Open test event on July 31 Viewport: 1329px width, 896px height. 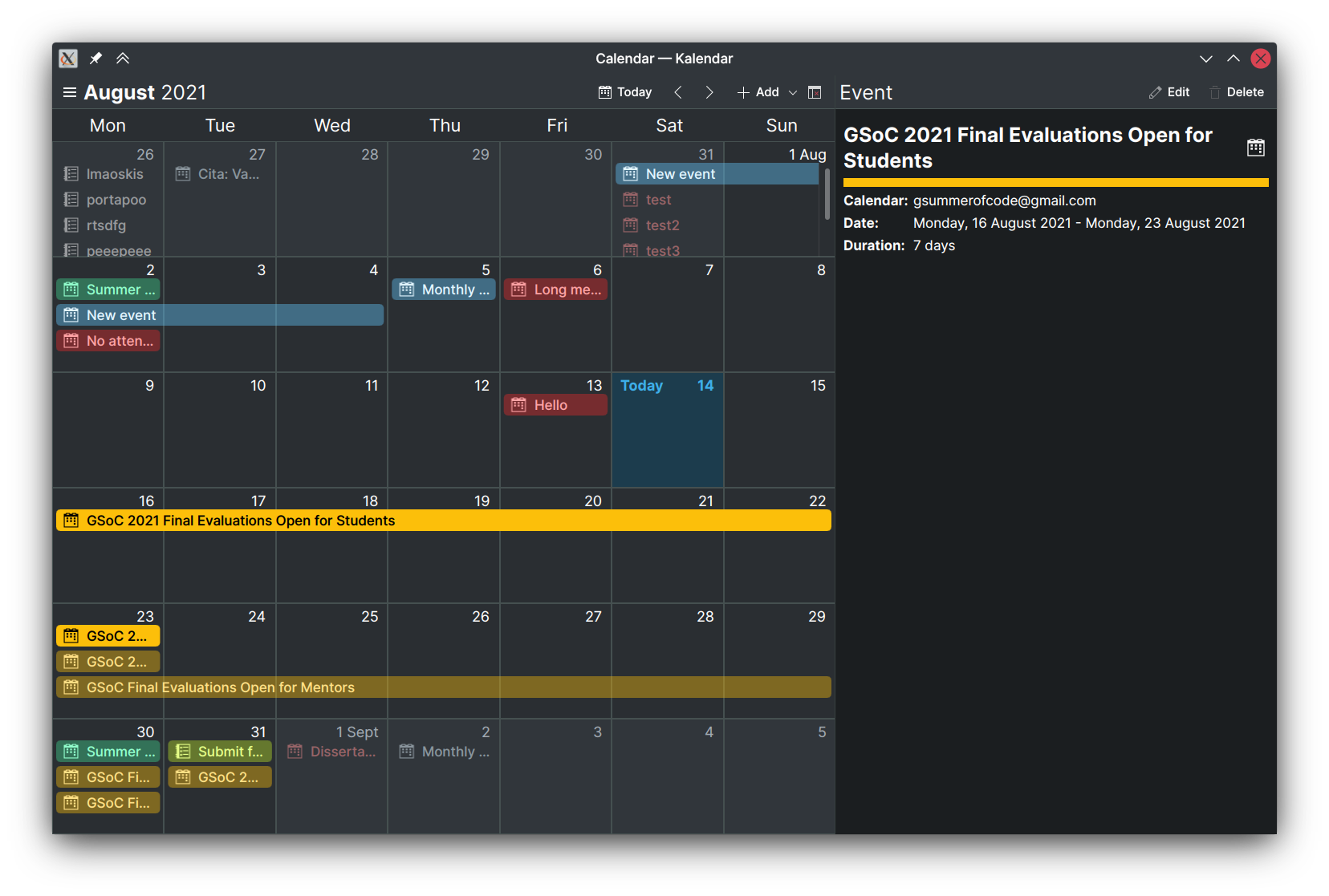tap(668, 200)
